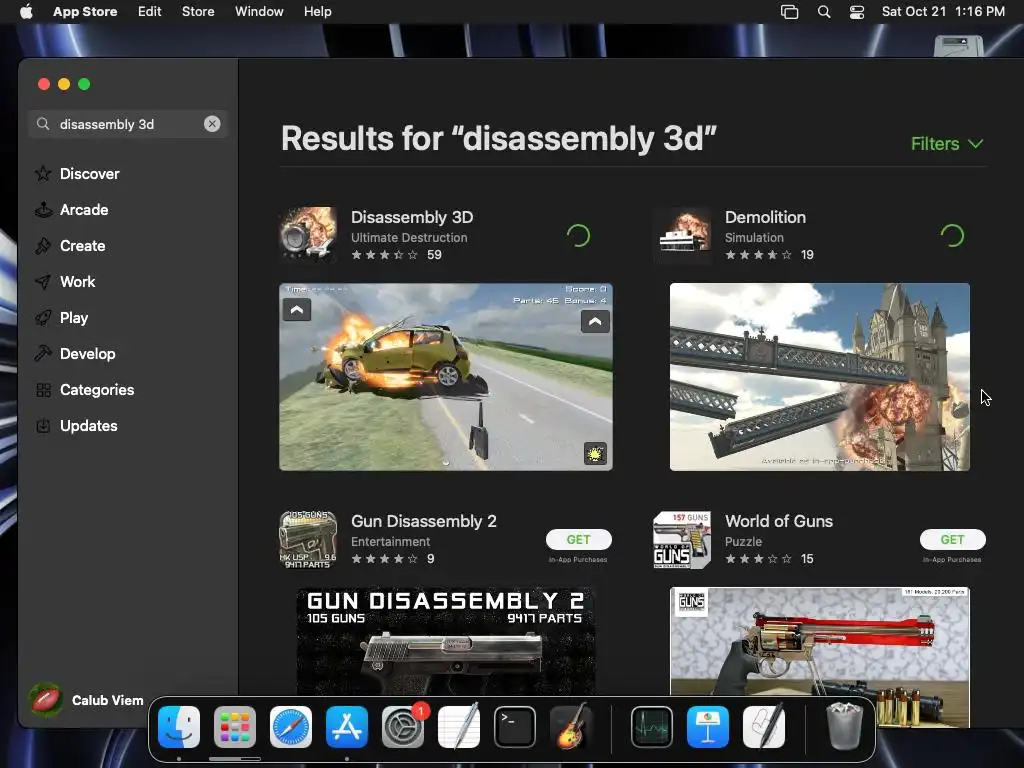The width and height of the screenshot is (1024, 768).
Task: Open the Demolition app icon
Action: (x=682, y=234)
